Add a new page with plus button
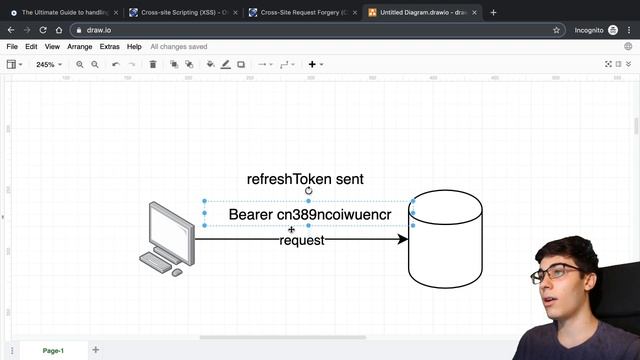Screen dimensions: 640x360 pos(96,350)
